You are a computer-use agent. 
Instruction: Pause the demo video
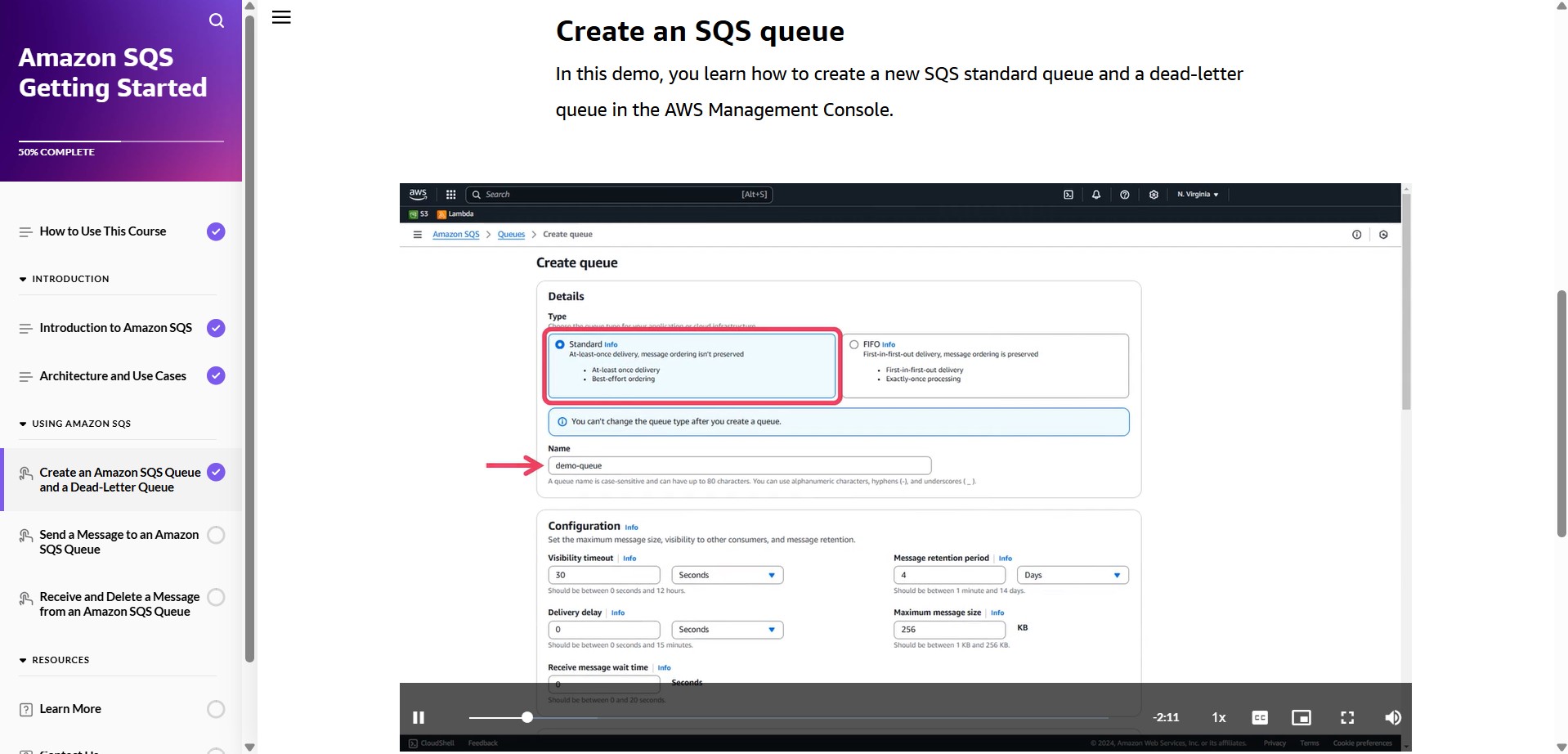click(419, 717)
